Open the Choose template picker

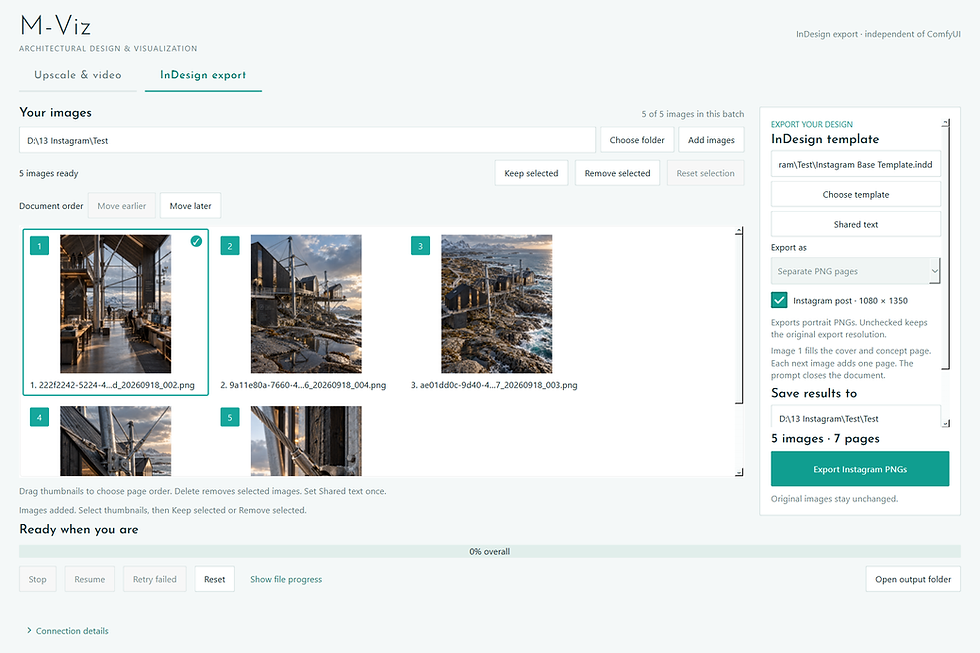(856, 194)
